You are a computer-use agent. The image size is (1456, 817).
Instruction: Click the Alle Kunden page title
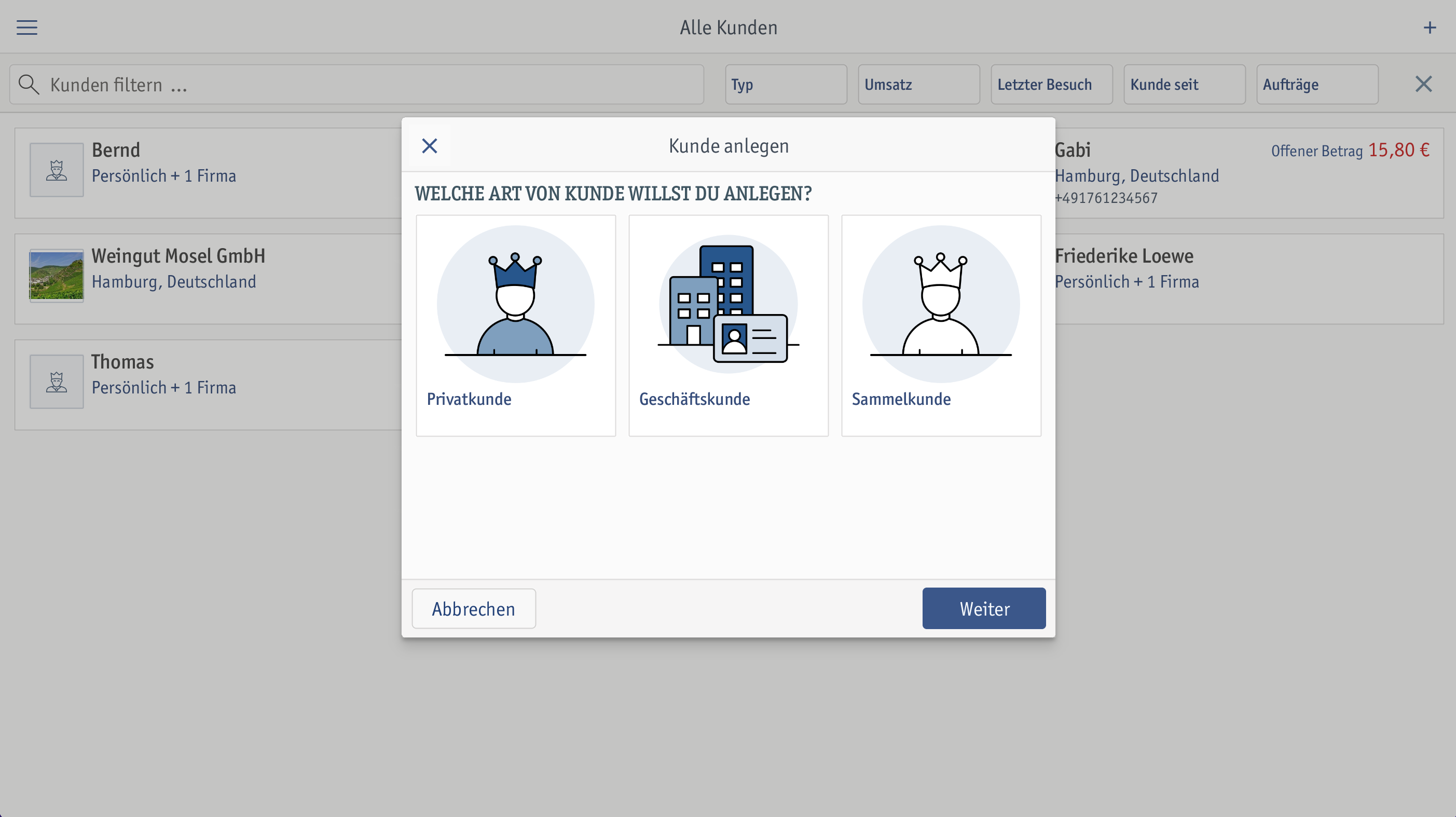tap(728, 27)
